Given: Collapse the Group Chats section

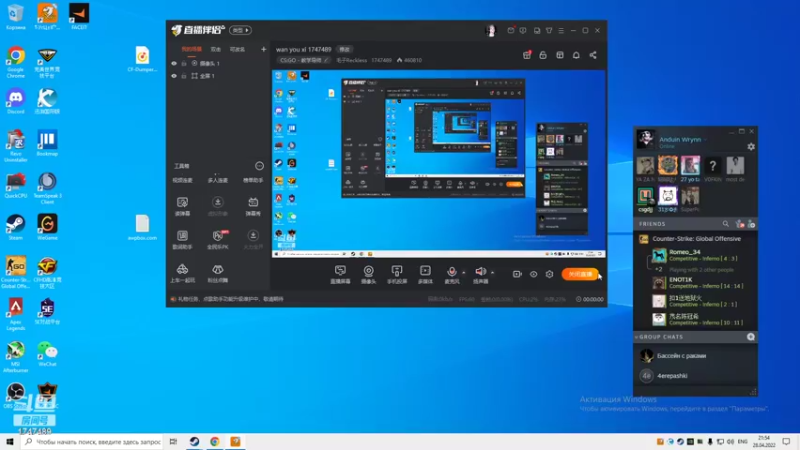Looking at the screenshot, I should [637, 337].
